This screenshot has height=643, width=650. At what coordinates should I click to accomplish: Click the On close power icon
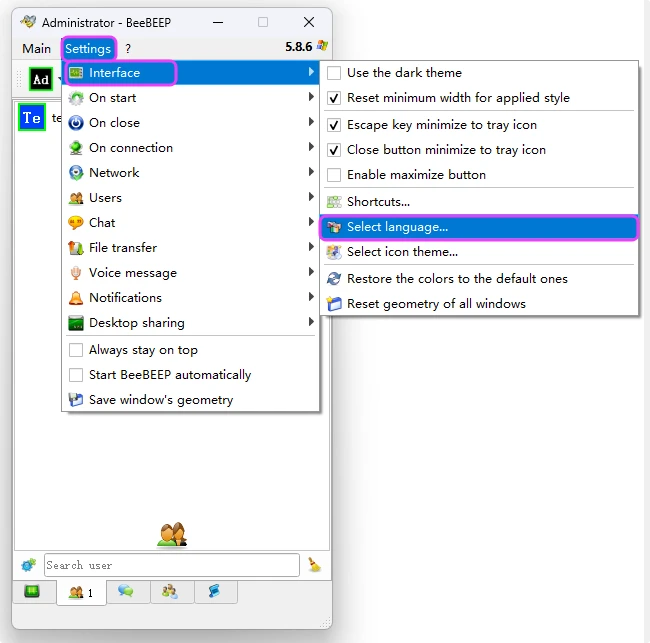tap(76, 123)
